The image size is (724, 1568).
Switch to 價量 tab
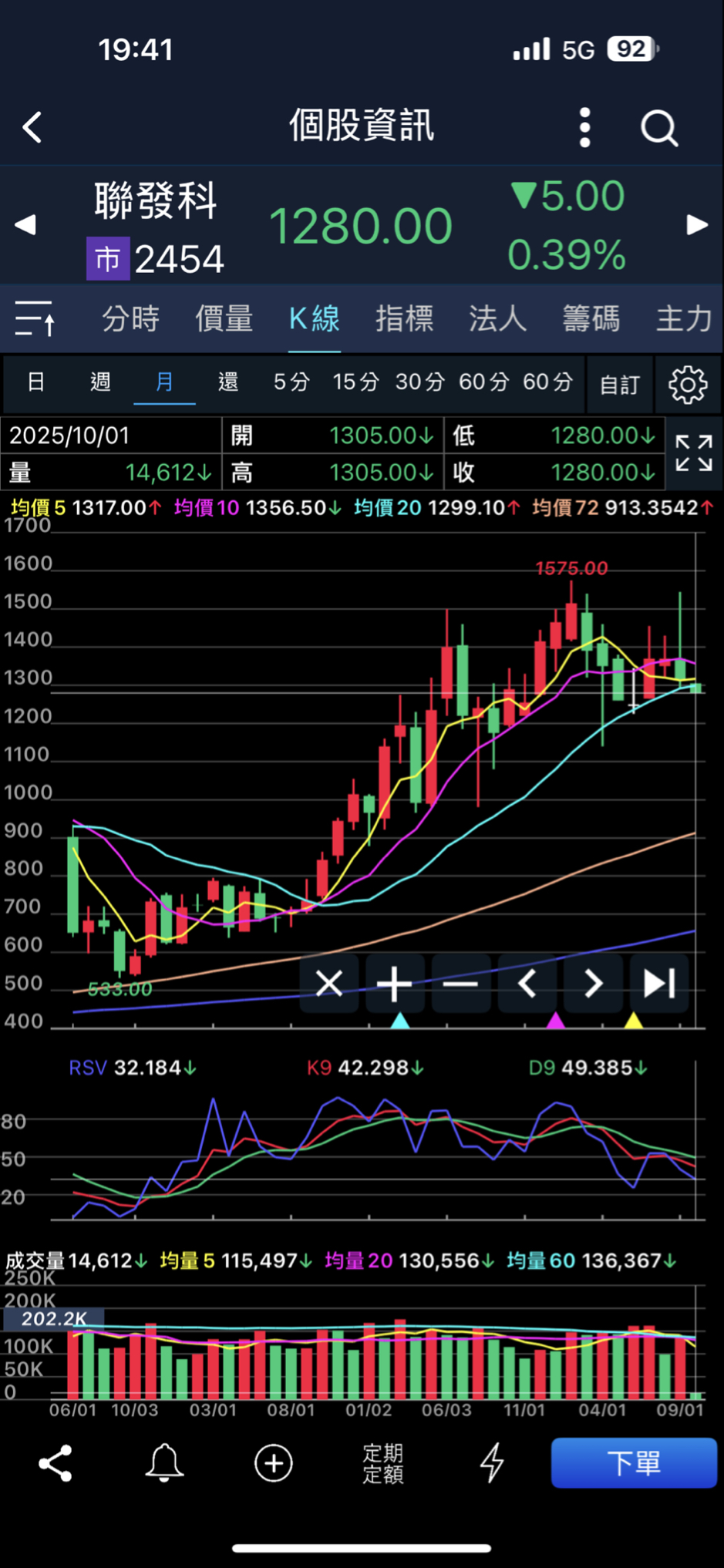[x=224, y=318]
